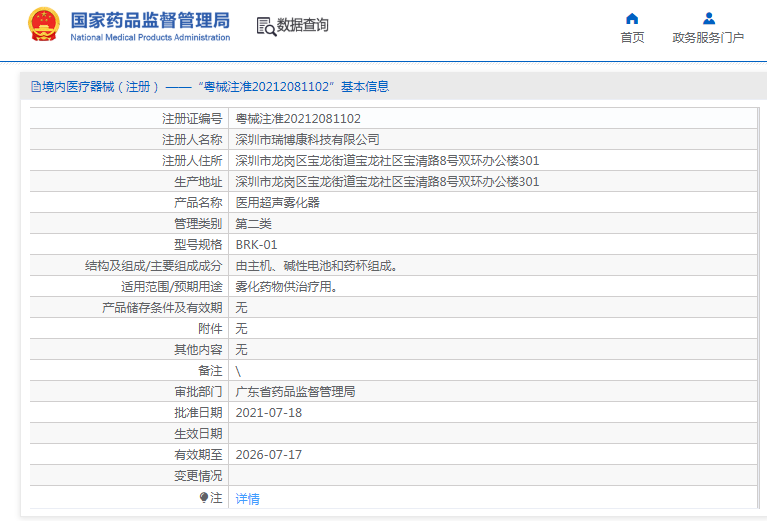Click the 批准日期 label
The width and height of the screenshot is (767, 521).
click(x=198, y=413)
